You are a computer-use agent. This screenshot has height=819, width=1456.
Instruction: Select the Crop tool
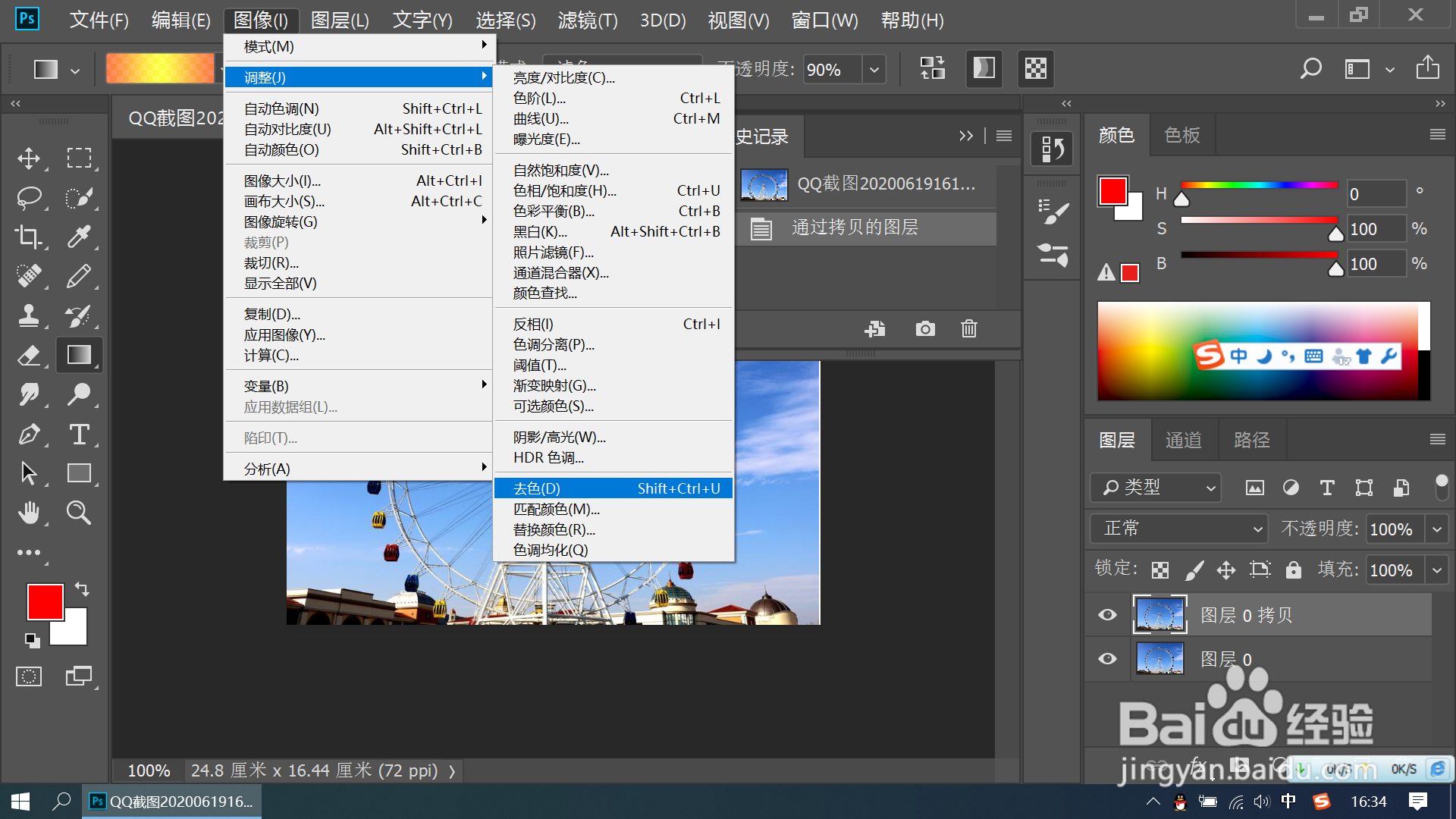pos(29,237)
